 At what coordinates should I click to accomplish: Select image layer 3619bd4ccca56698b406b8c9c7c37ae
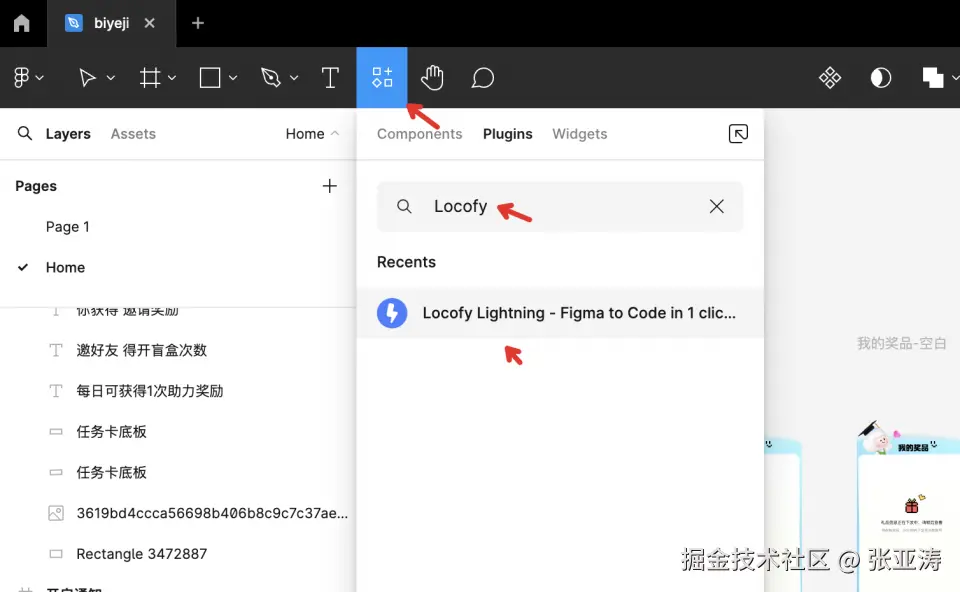pyautogui.click(x=212, y=513)
